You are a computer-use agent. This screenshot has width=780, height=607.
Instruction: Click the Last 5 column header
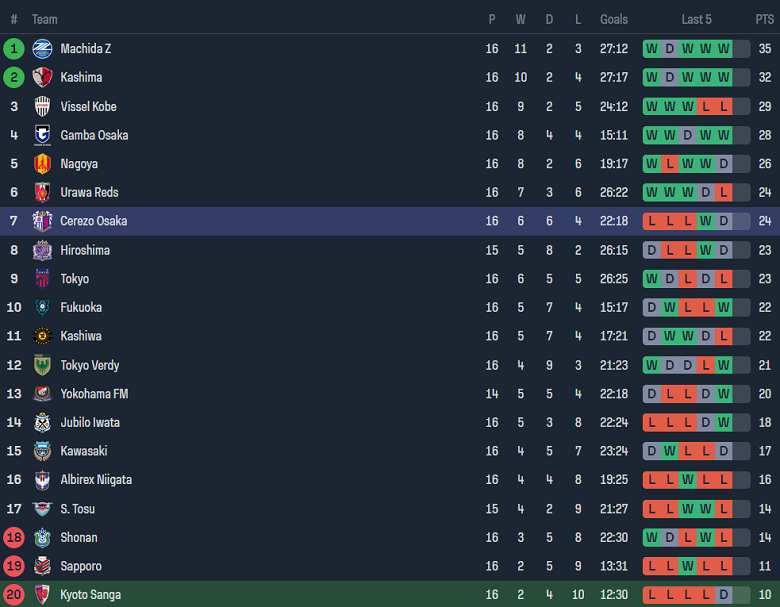[x=696, y=19]
